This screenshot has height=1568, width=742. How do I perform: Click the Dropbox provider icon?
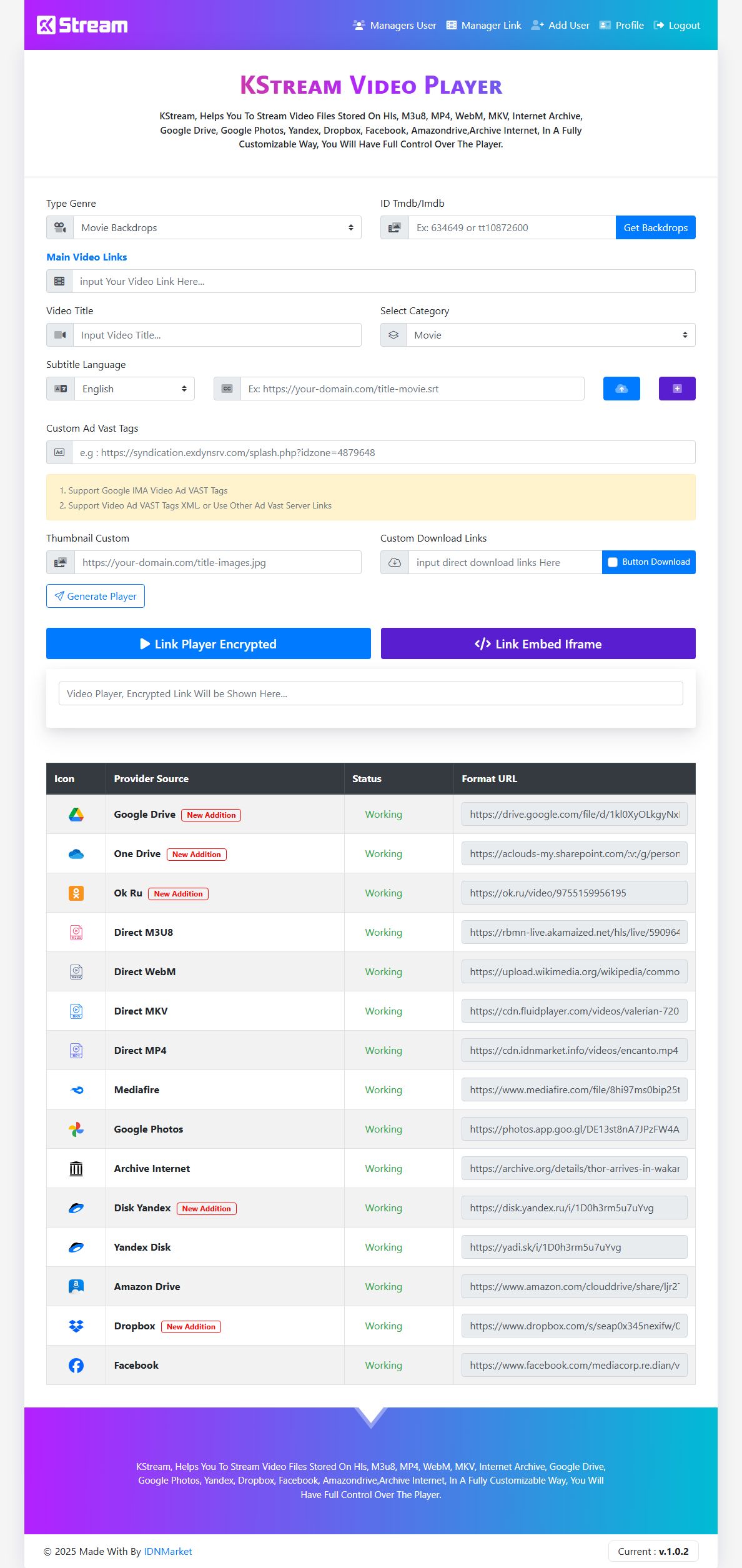(76, 1326)
